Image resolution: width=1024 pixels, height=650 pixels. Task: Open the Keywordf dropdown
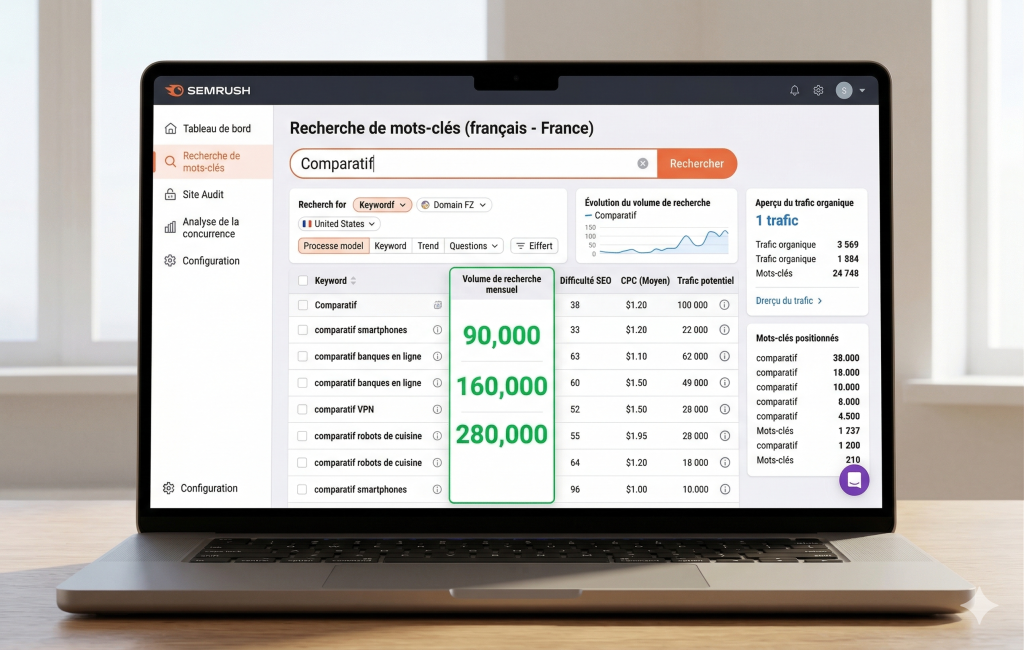coord(382,204)
